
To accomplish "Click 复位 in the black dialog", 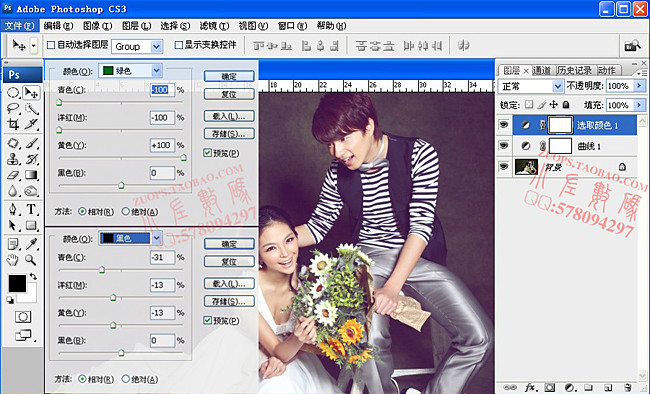I will (229, 262).
